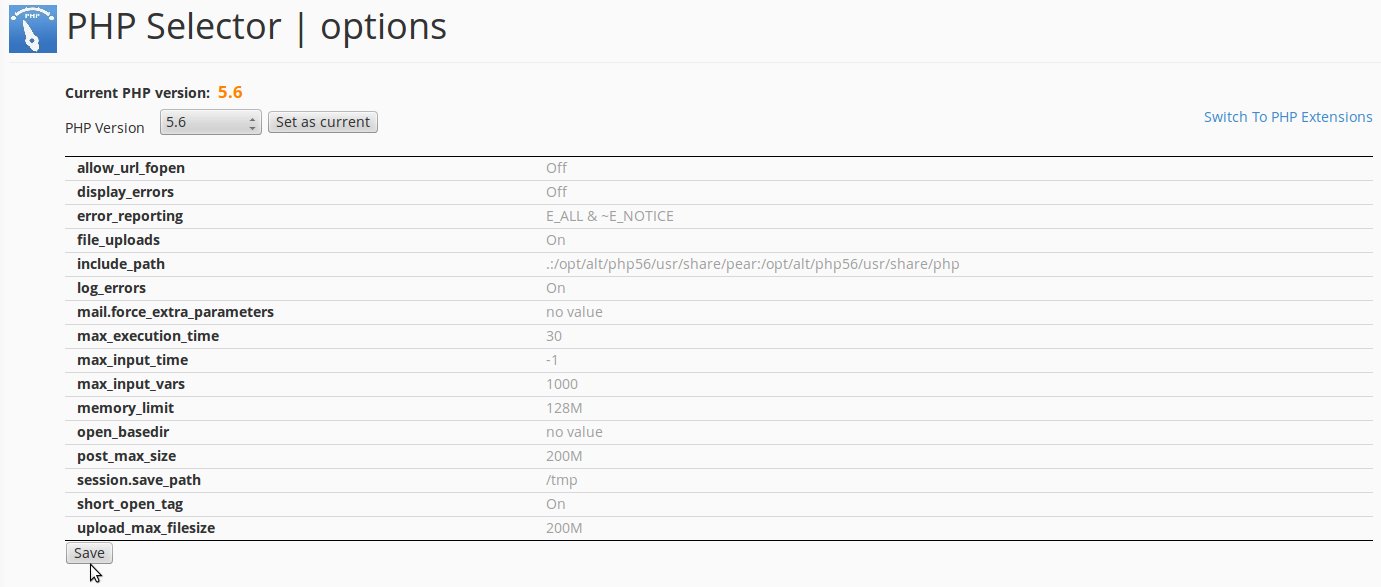Screen dimensions: 1381x587
Task: Edit the error_reporting value
Action: click(610, 216)
